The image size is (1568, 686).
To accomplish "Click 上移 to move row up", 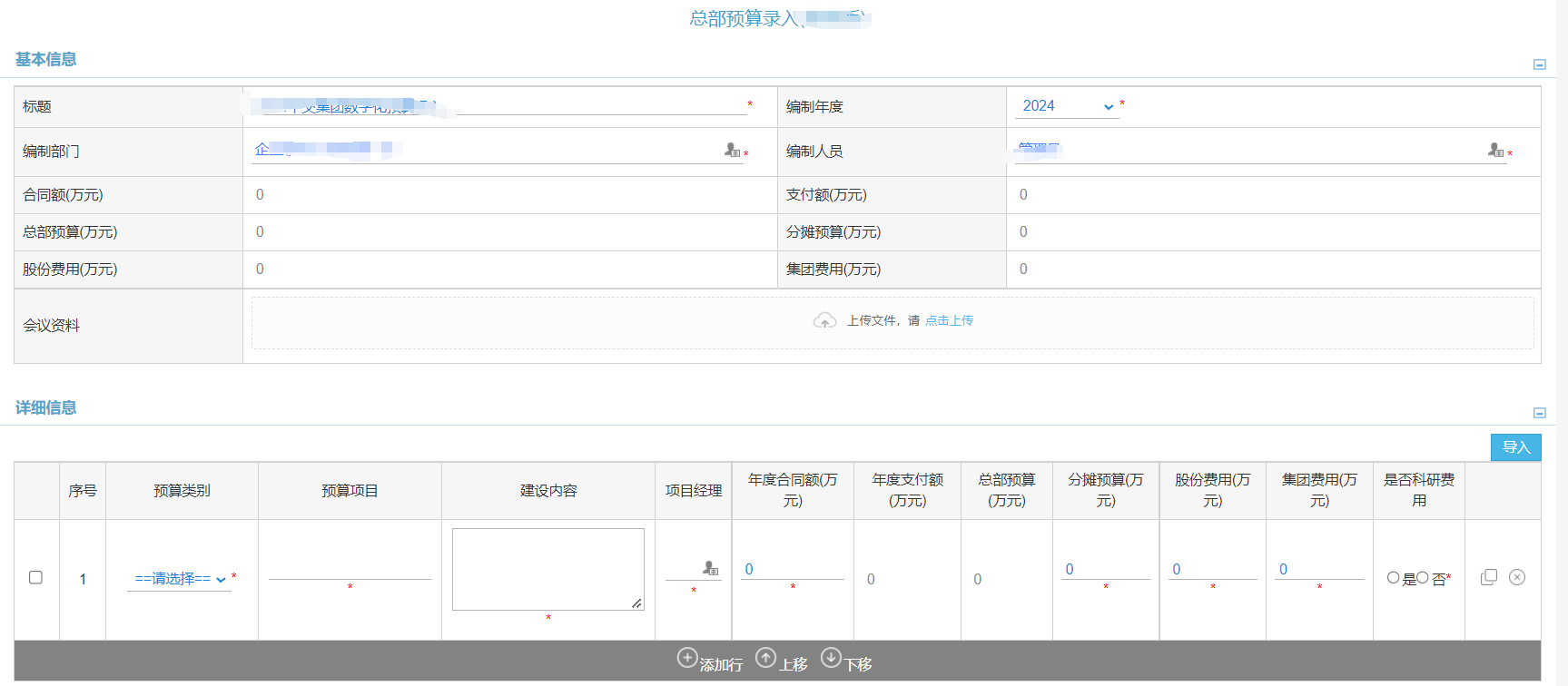I will pos(782,661).
